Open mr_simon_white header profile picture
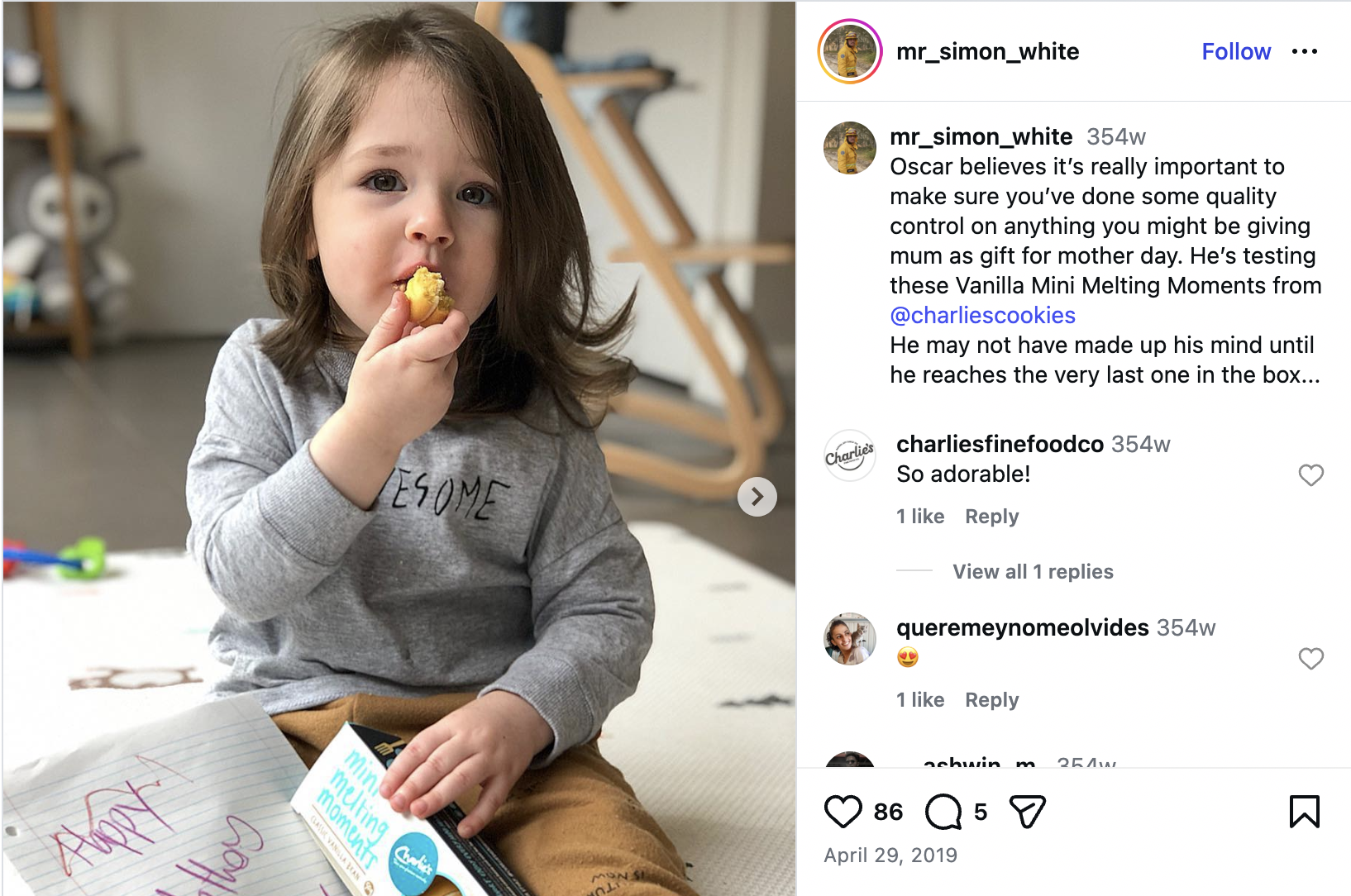This screenshot has height=896, width=1351. click(850, 51)
